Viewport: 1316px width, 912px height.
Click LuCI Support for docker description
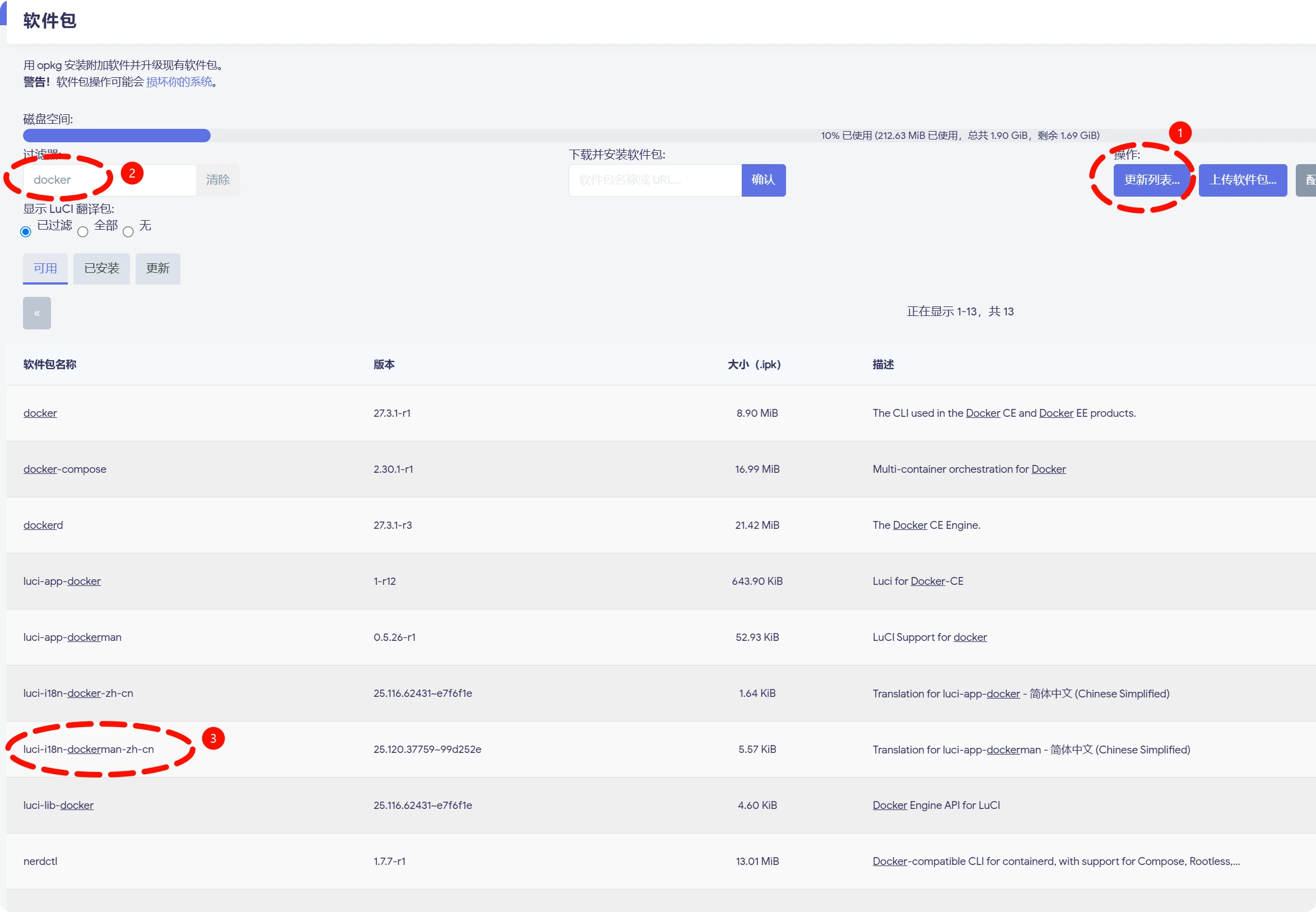point(929,637)
